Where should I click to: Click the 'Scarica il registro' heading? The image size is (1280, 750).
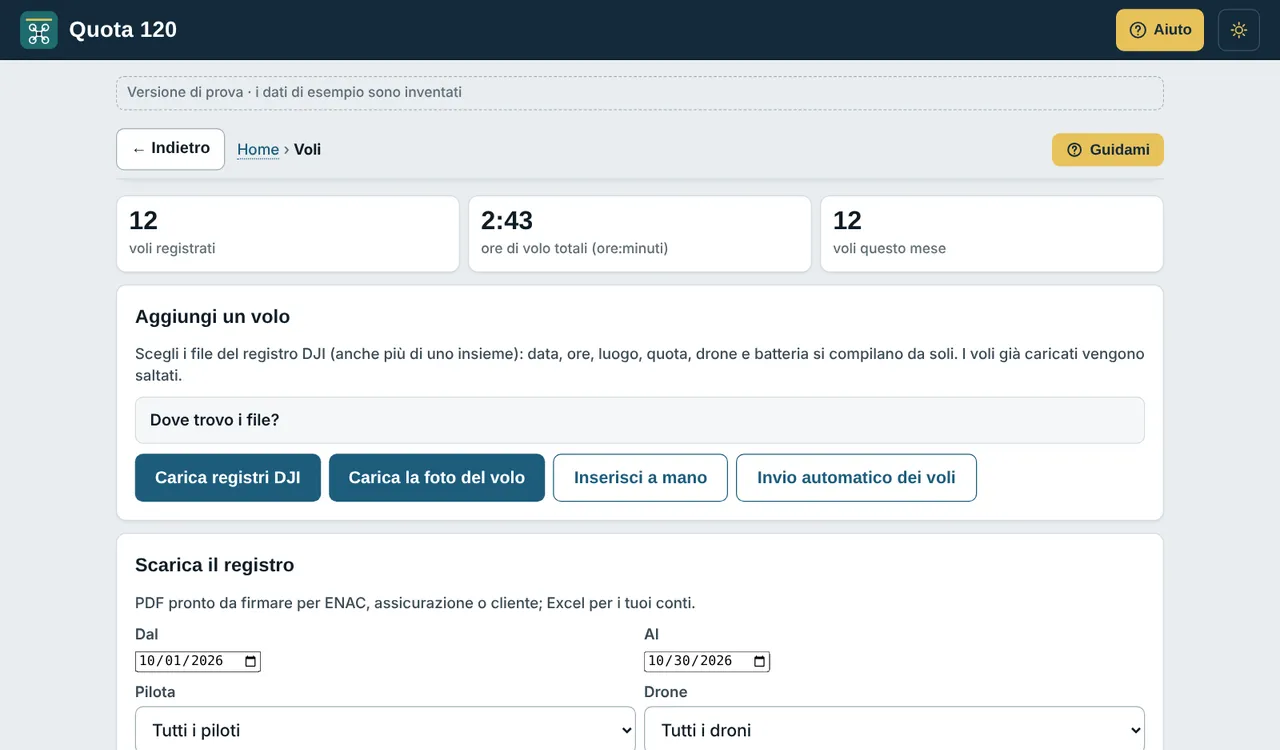coord(215,565)
